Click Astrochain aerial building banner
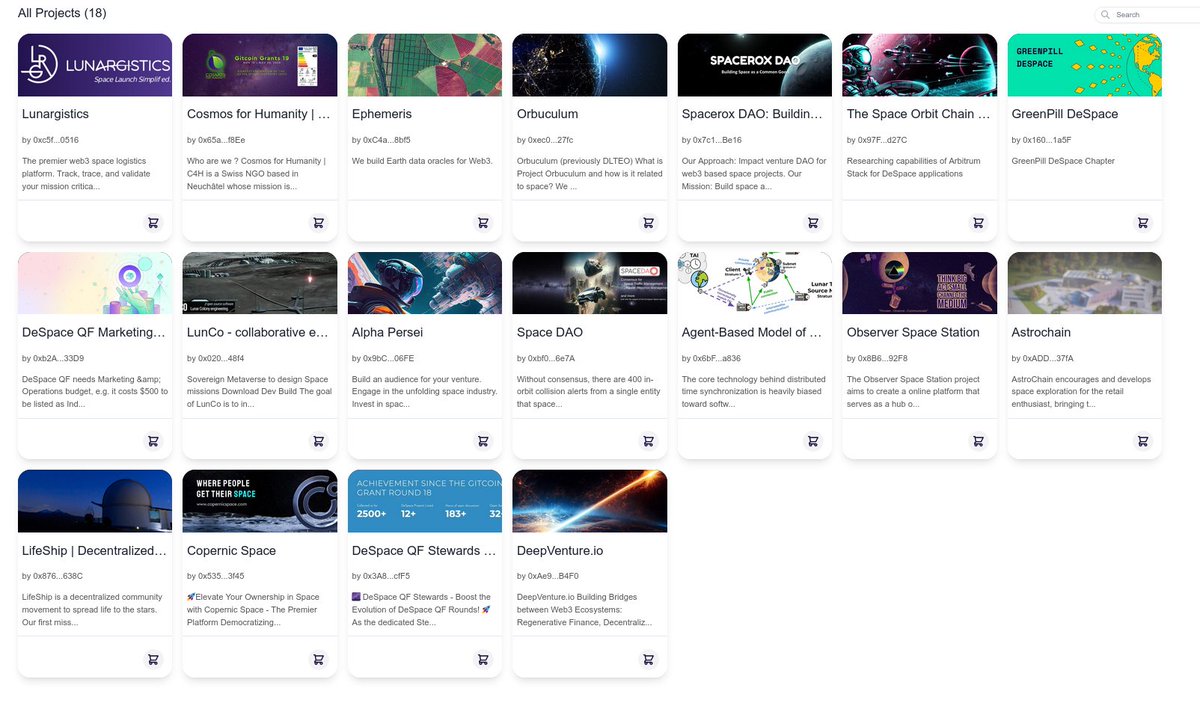 (1085, 283)
